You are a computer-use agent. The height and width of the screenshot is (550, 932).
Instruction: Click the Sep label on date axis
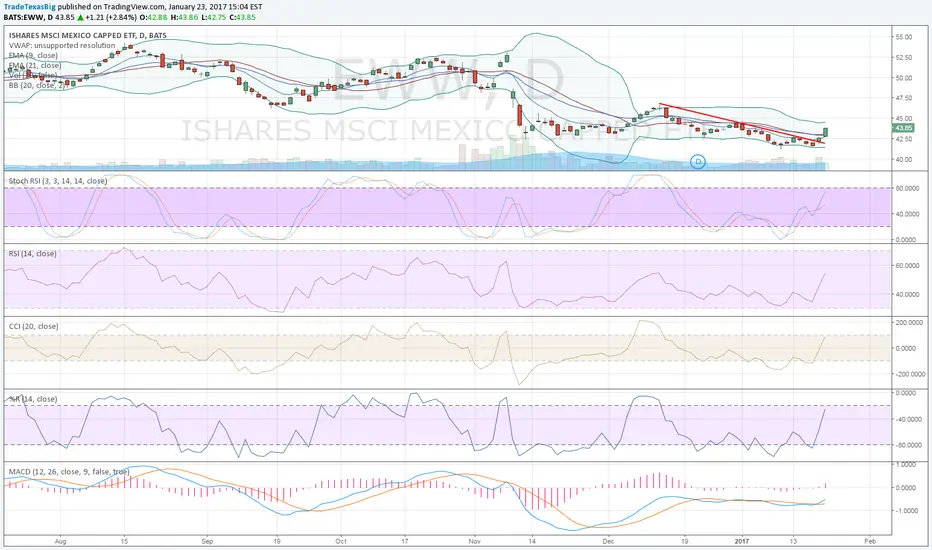click(x=207, y=542)
